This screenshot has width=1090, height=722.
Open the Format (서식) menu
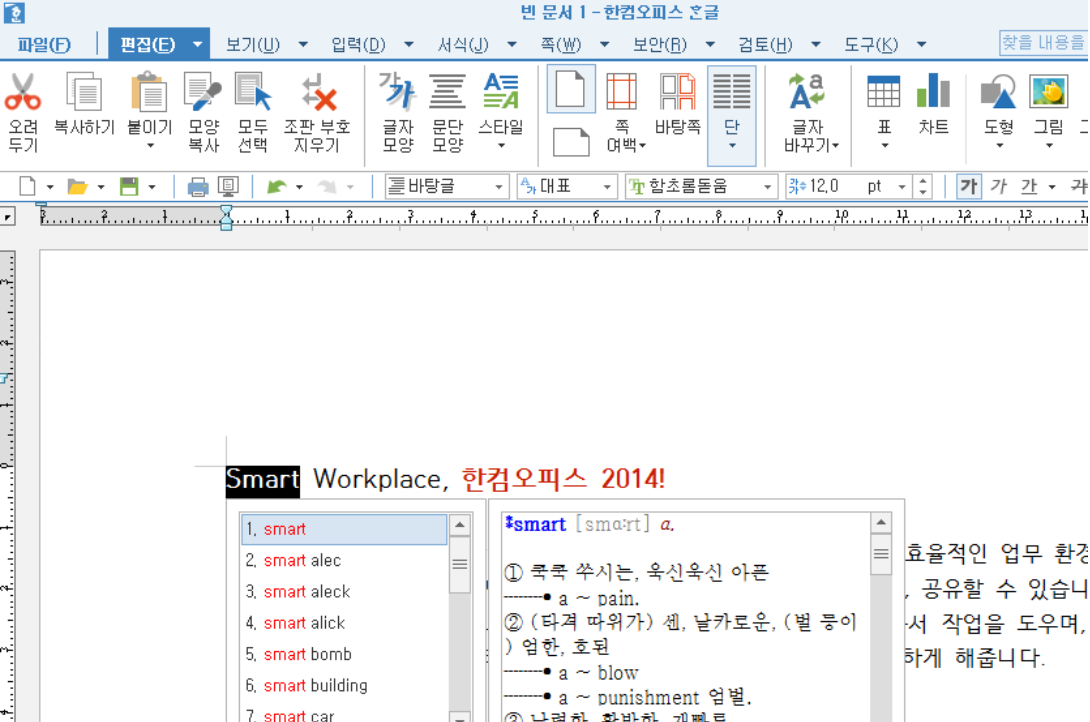[462, 44]
